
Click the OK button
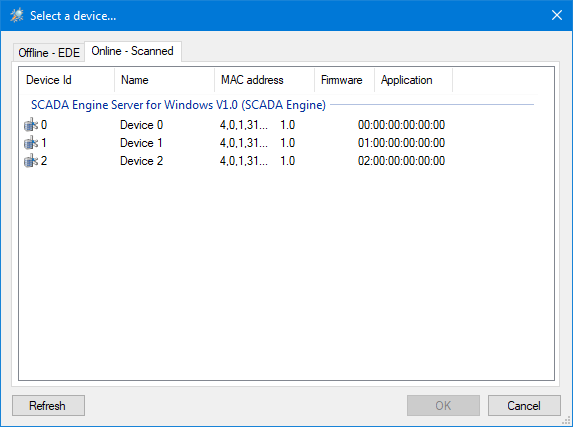click(443, 405)
